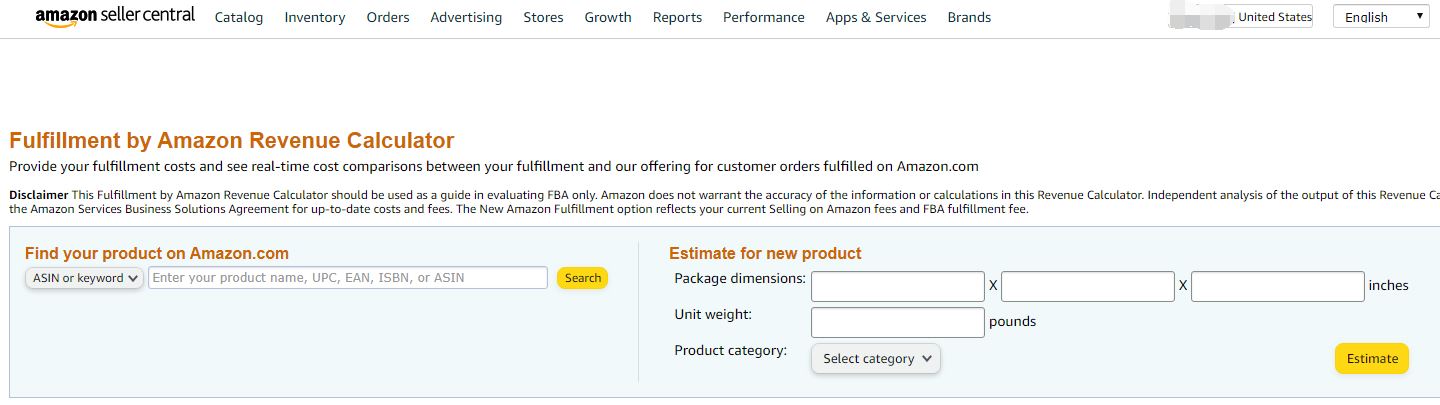Open the Catalog menu
The height and width of the screenshot is (405, 1440).
pyautogui.click(x=239, y=17)
